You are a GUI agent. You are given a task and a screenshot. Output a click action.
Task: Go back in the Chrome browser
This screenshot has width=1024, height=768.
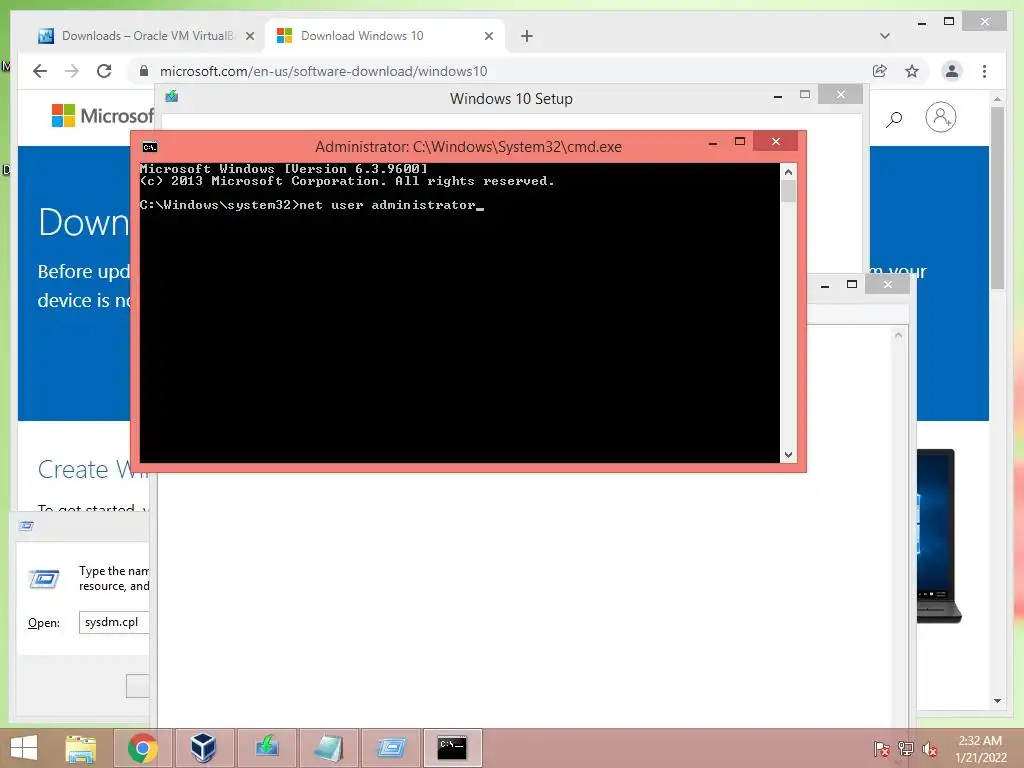point(40,71)
